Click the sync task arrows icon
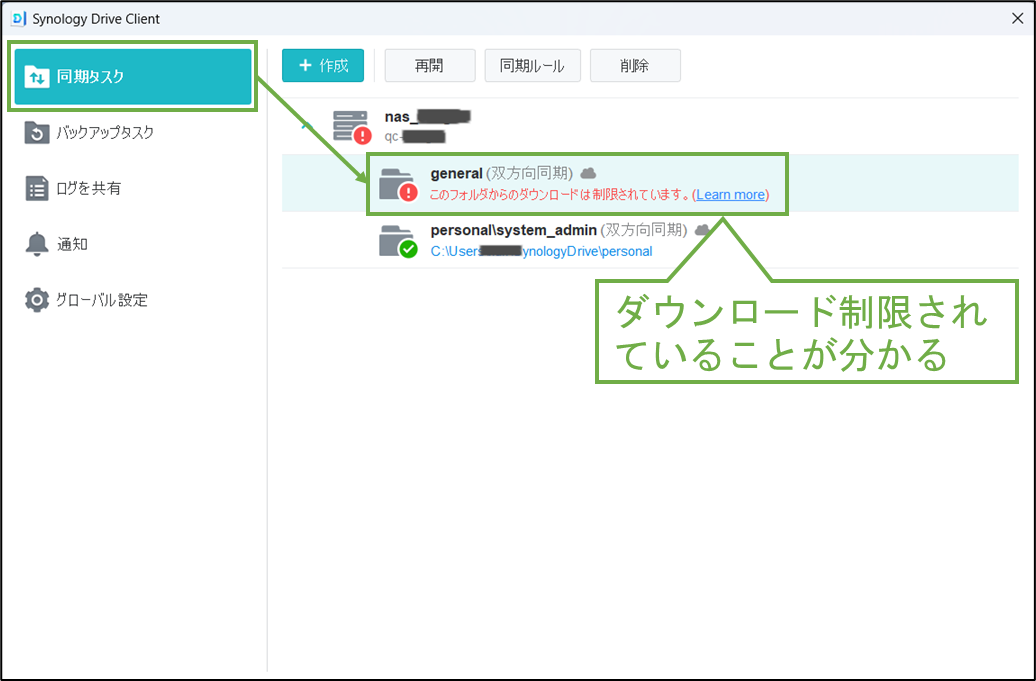The width and height of the screenshot is (1036, 681). pos(36,77)
